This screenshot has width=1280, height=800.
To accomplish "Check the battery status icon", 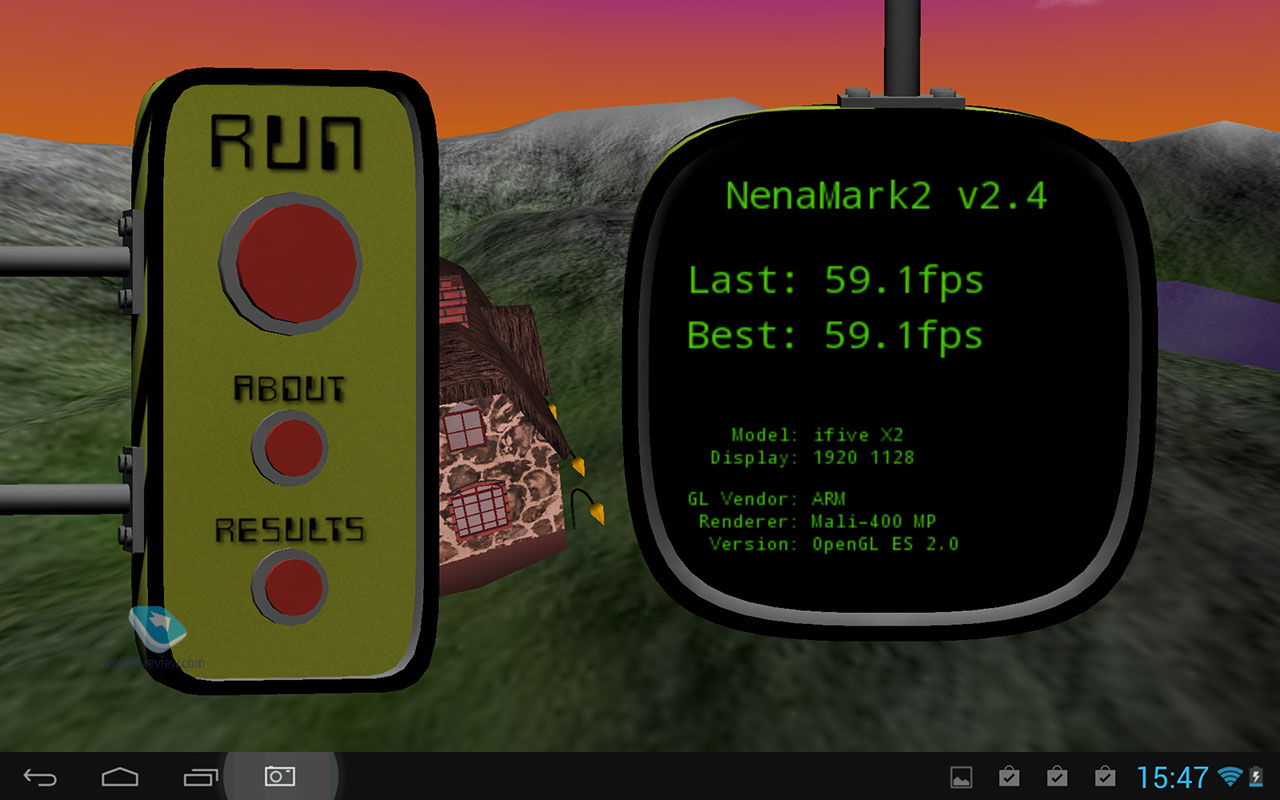I will (x=1256, y=777).
